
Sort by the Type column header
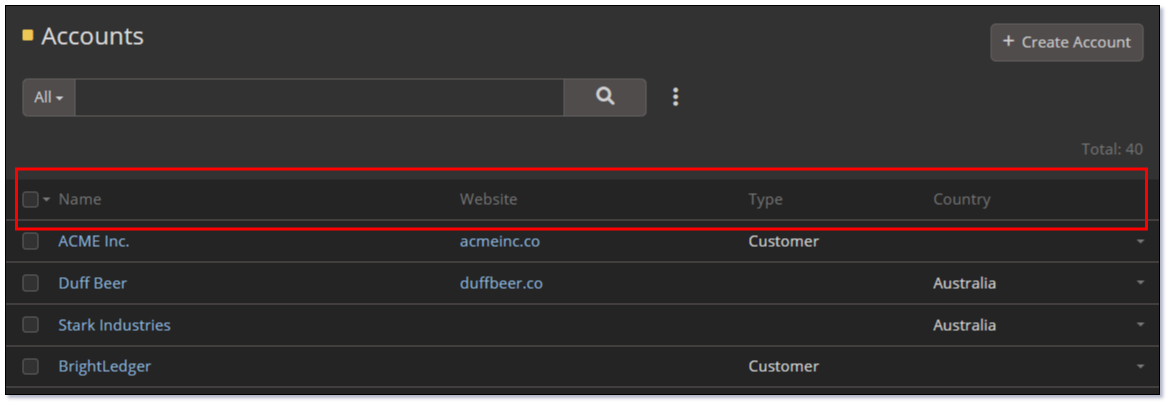pos(765,199)
